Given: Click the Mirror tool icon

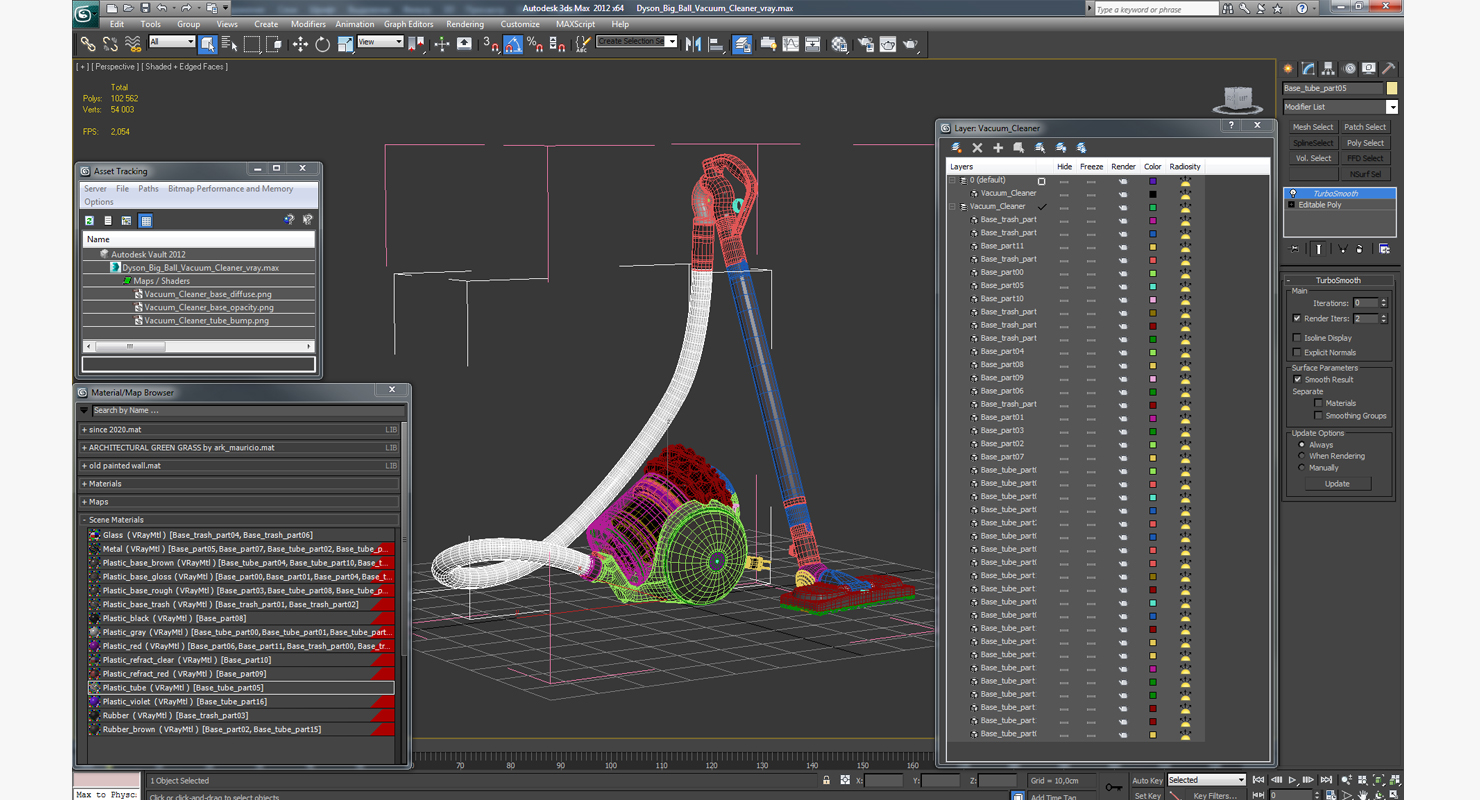Looking at the screenshot, I should (x=693, y=44).
